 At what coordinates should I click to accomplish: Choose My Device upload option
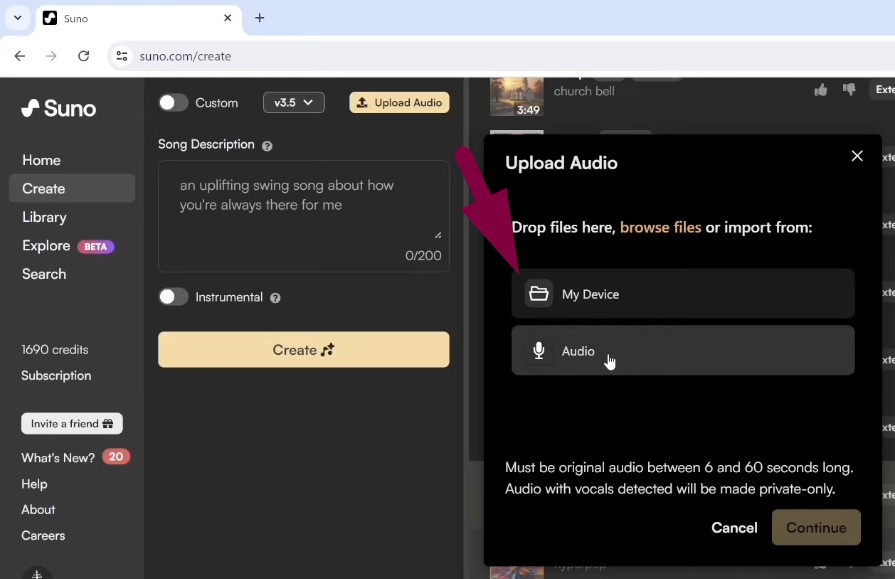click(683, 293)
